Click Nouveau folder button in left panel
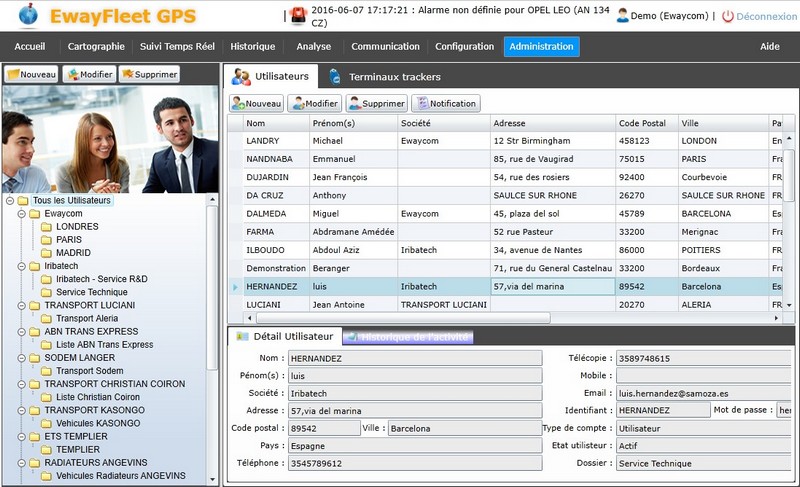This screenshot has height=487, width=800. click(x=31, y=74)
